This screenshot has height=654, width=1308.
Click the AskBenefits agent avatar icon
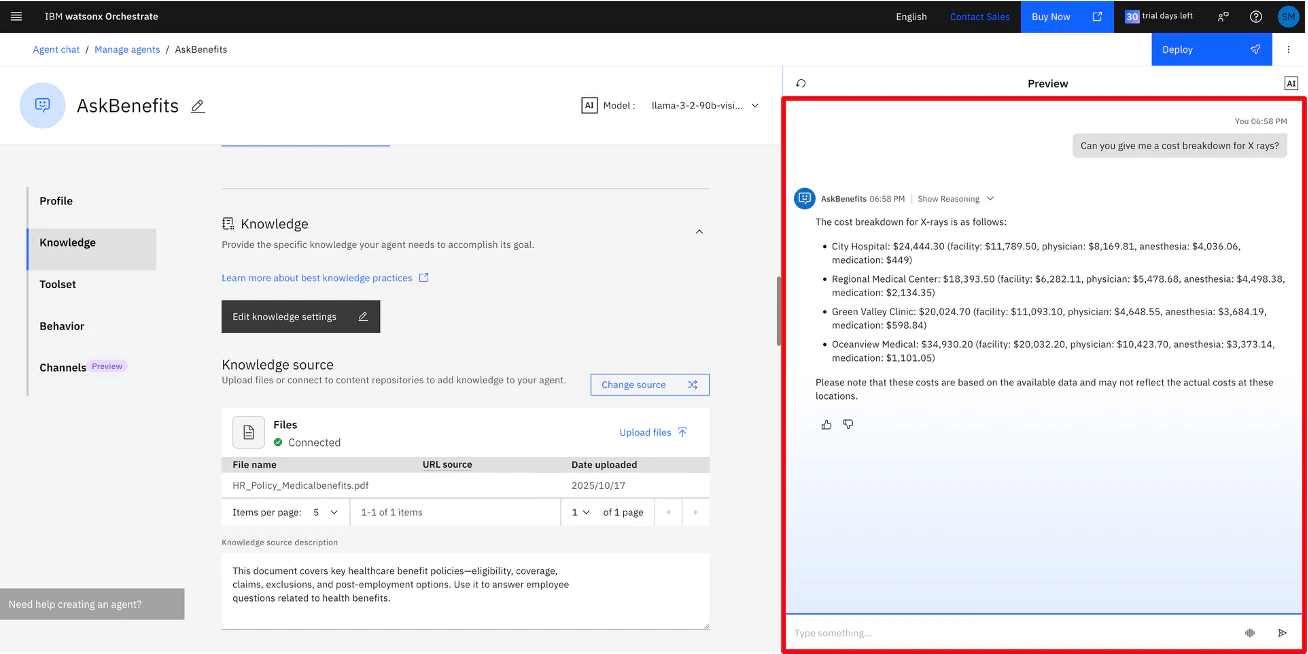click(43, 105)
